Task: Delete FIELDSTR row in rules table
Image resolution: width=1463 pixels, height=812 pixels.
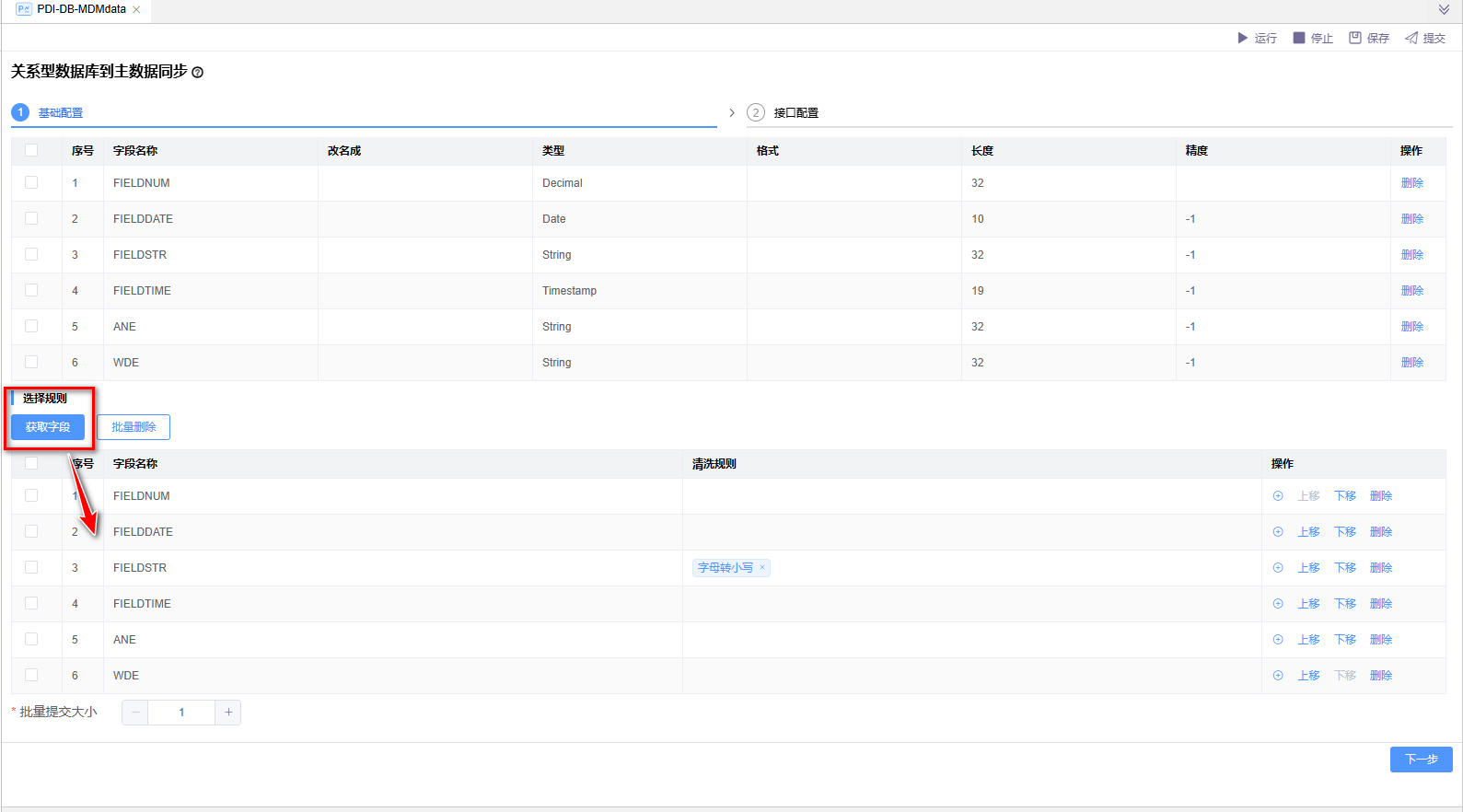Action: coord(1381,568)
